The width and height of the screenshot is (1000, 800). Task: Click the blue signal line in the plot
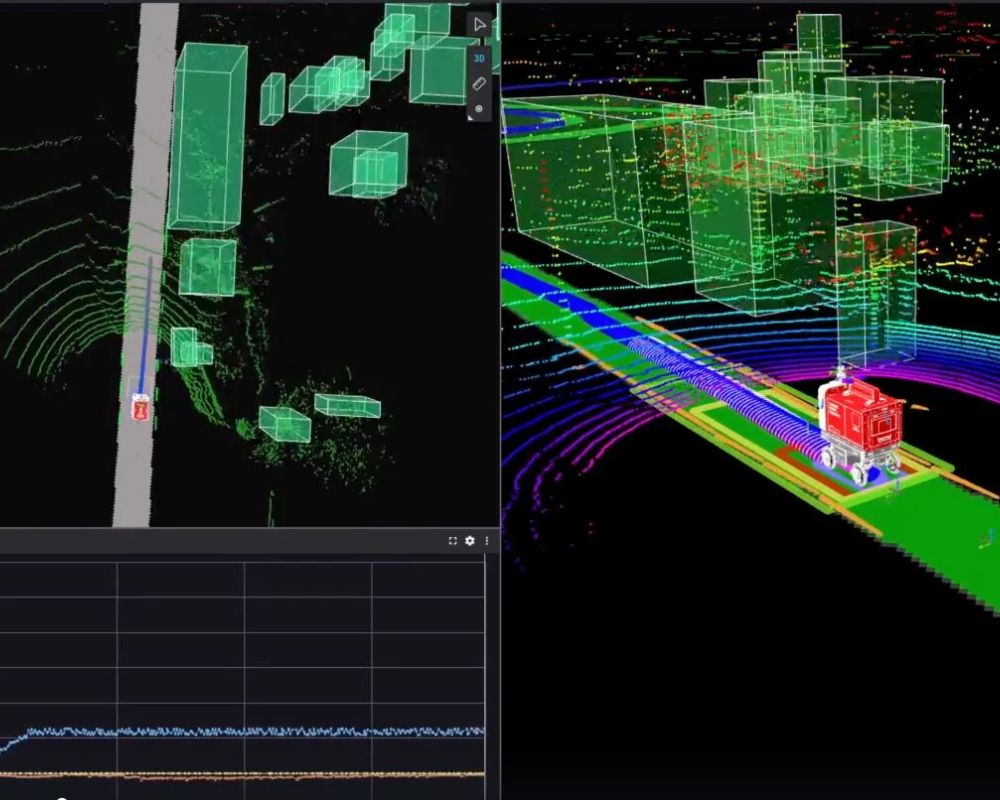point(250,732)
